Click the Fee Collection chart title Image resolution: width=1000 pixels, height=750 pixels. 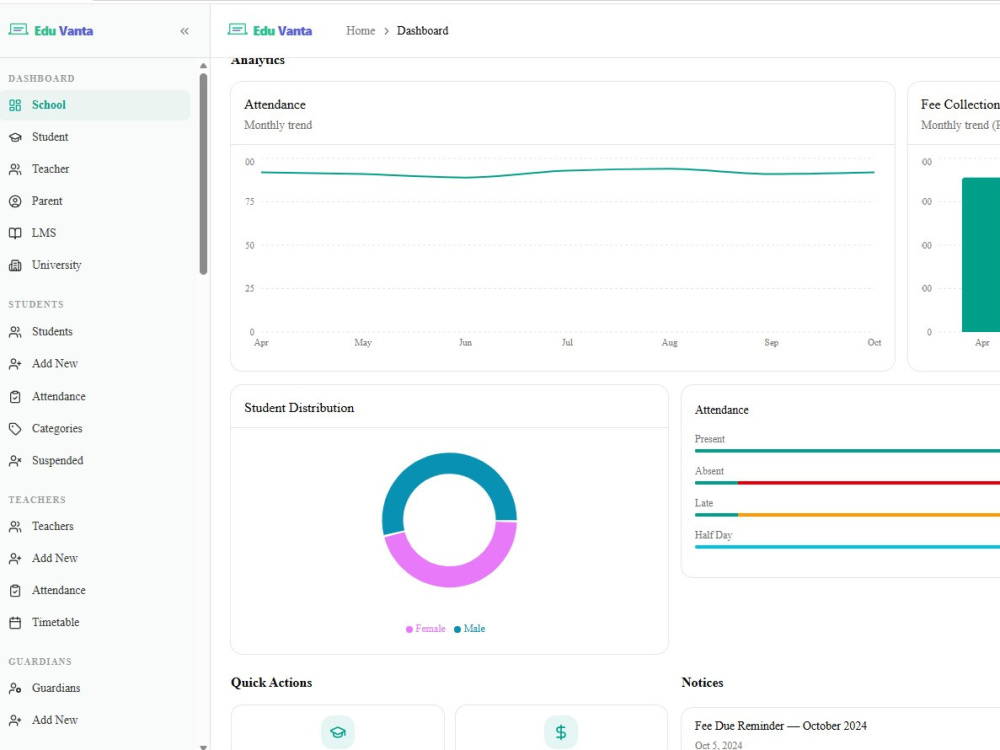coord(960,105)
